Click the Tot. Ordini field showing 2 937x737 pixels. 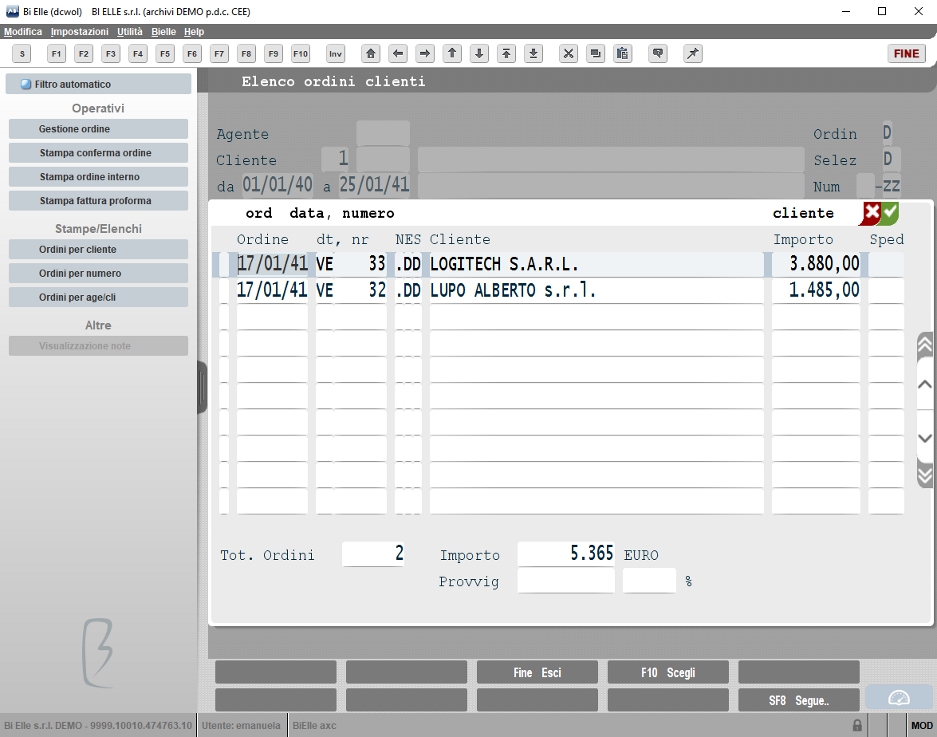click(x=373, y=554)
